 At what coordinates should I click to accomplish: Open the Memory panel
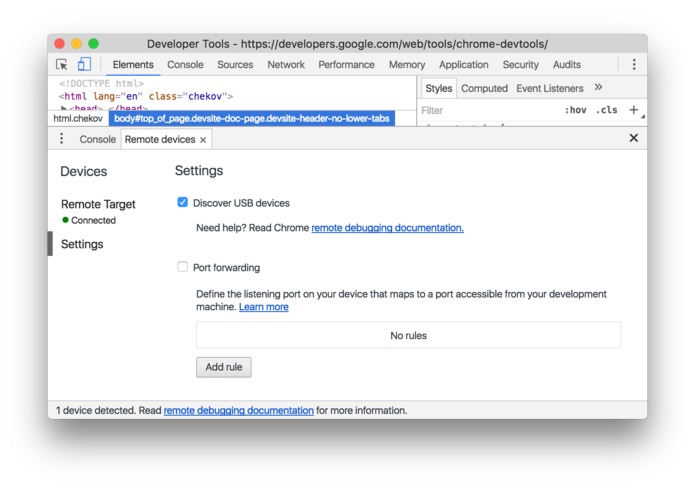[x=406, y=65]
